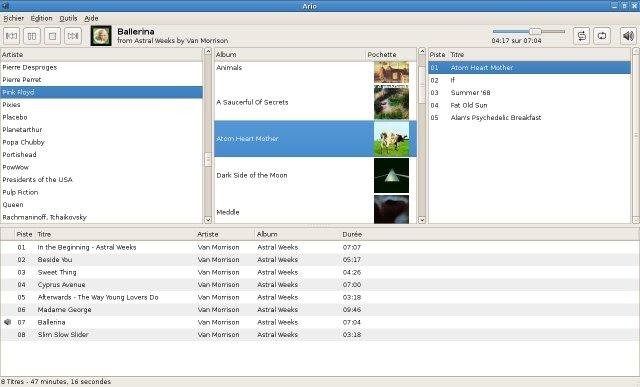This screenshot has width=640, height=387.
Task: Select A Saucerful Of Secrets album
Action: tap(316, 102)
